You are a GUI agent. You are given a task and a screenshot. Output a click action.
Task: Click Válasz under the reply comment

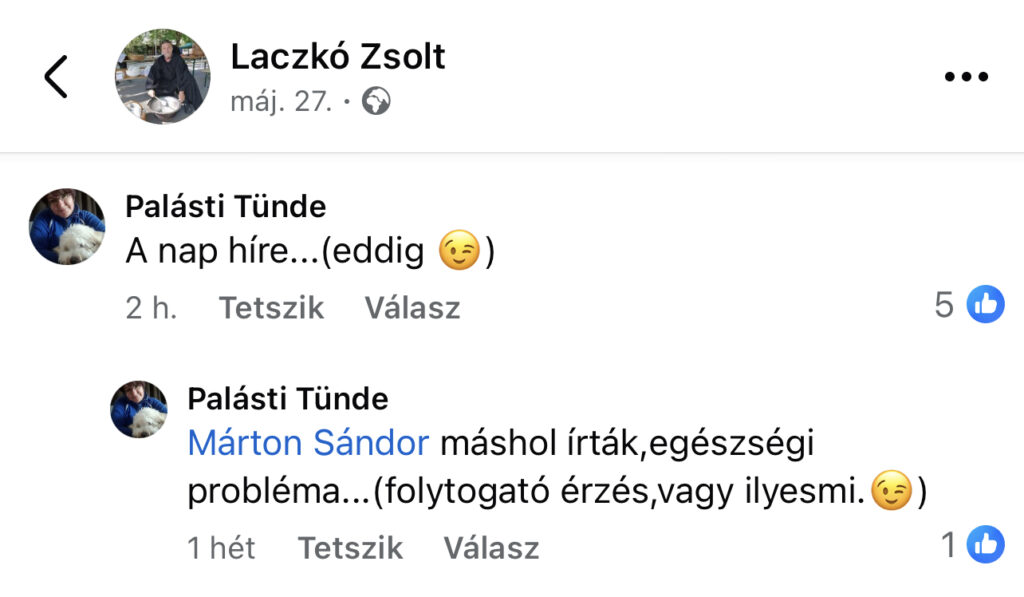491,548
